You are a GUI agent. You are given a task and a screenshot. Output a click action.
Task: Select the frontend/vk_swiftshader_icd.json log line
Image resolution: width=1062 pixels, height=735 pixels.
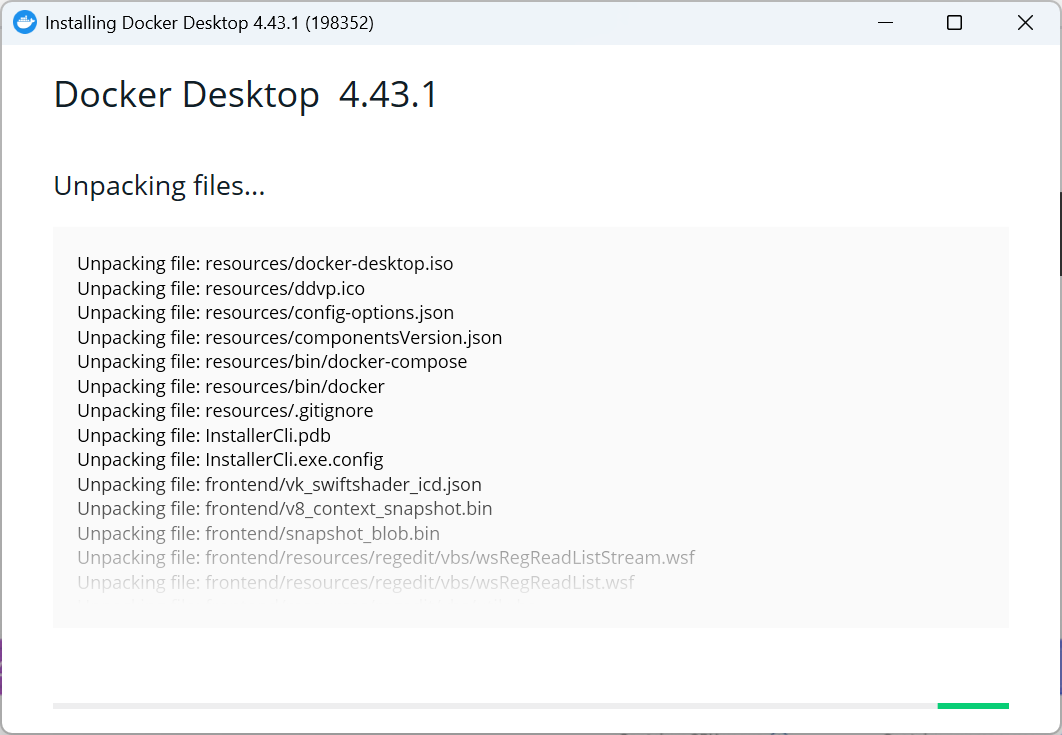(x=279, y=484)
